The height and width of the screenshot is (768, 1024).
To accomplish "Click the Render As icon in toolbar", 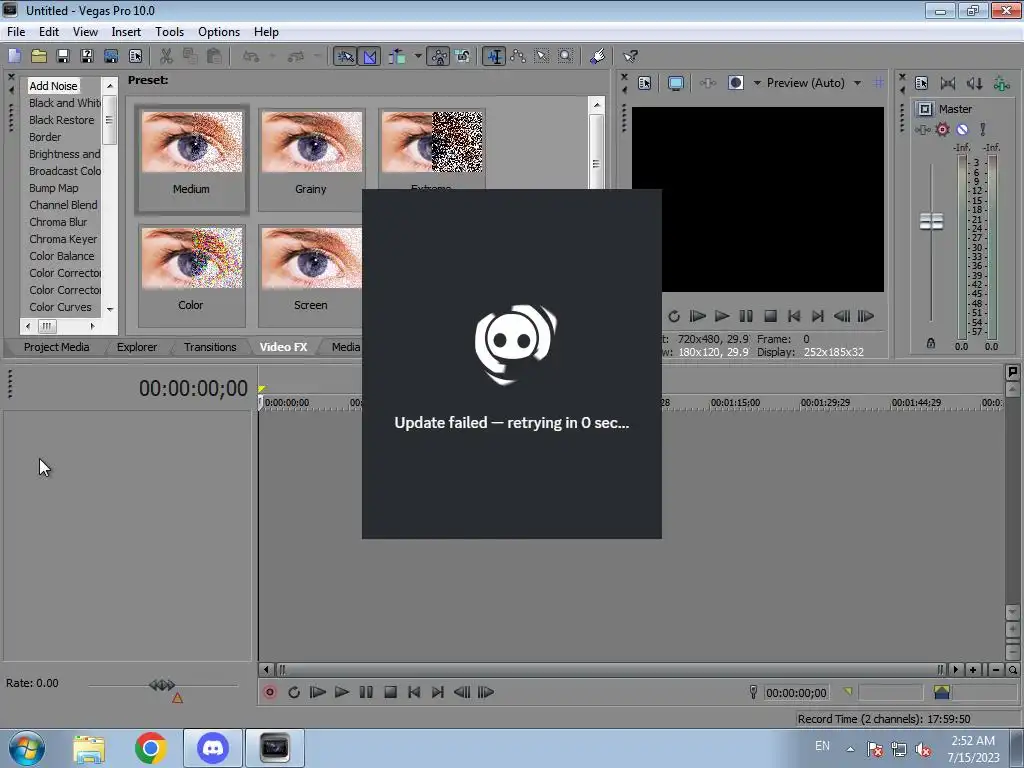I will pos(111,56).
